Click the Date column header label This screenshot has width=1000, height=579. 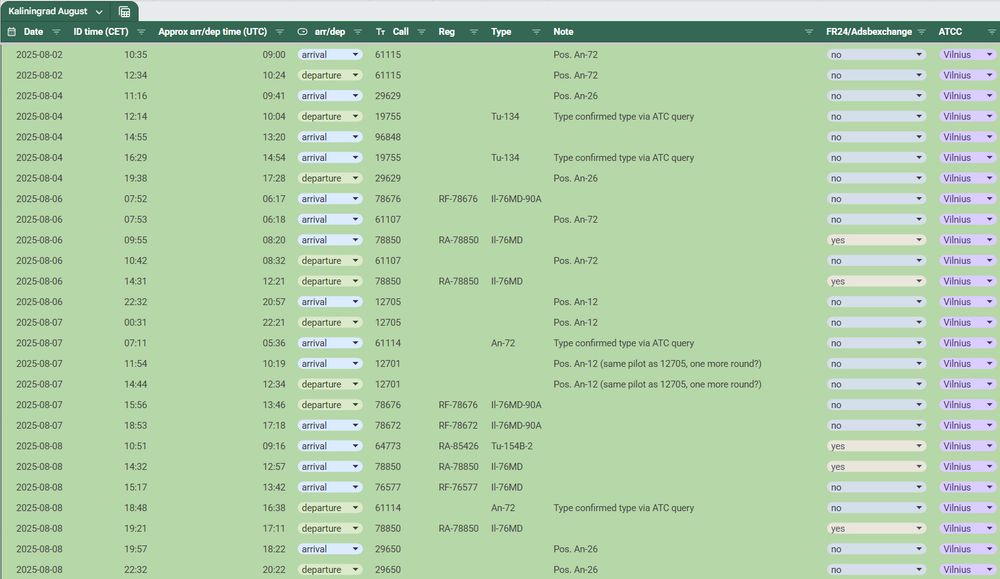pyautogui.click(x=33, y=32)
